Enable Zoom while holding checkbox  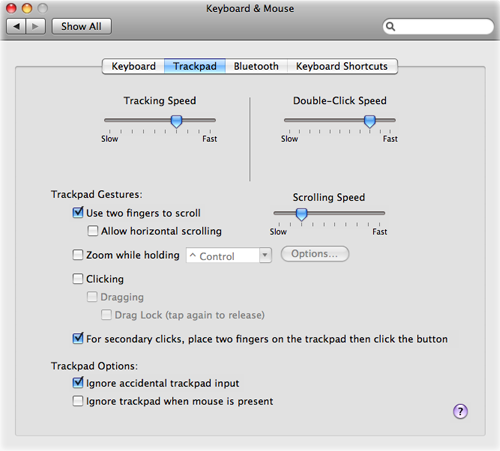click(78, 255)
